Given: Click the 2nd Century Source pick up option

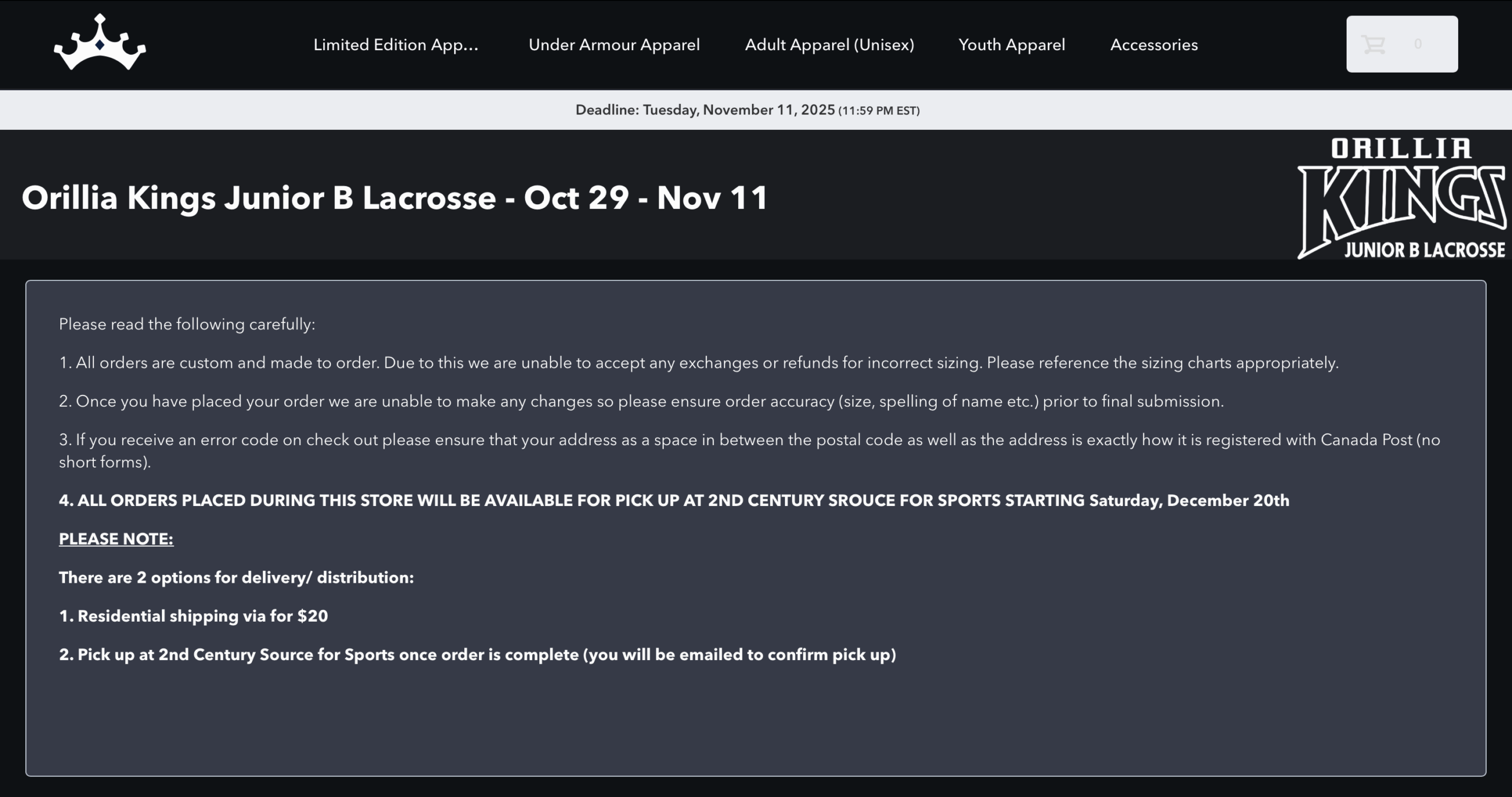Looking at the screenshot, I should [477, 655].
